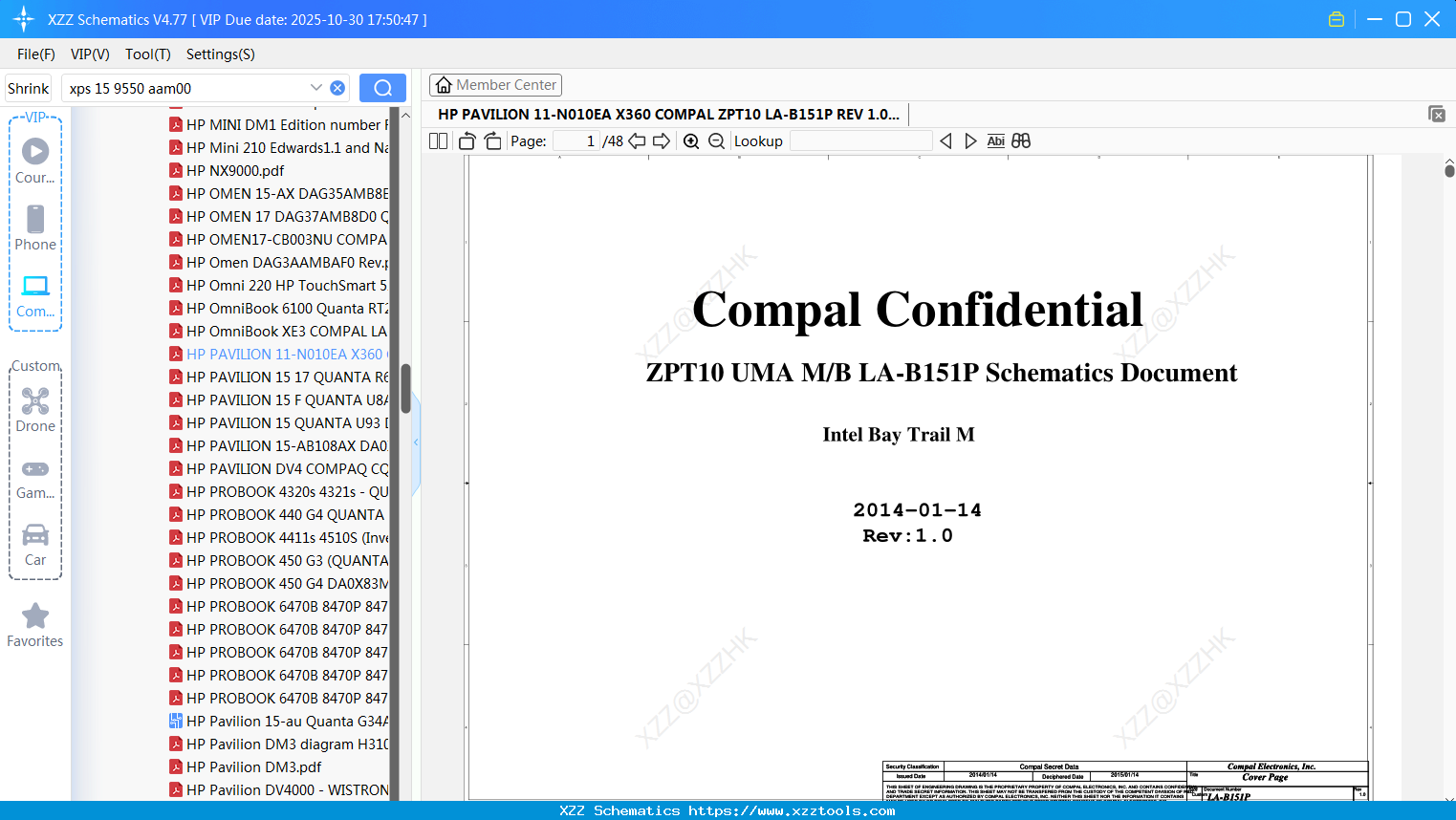Zoom in with the plus magnifier
Image resolution: width=1456 pixels, height=820 pixels.
pyautogui.click(x=691, y=141)
